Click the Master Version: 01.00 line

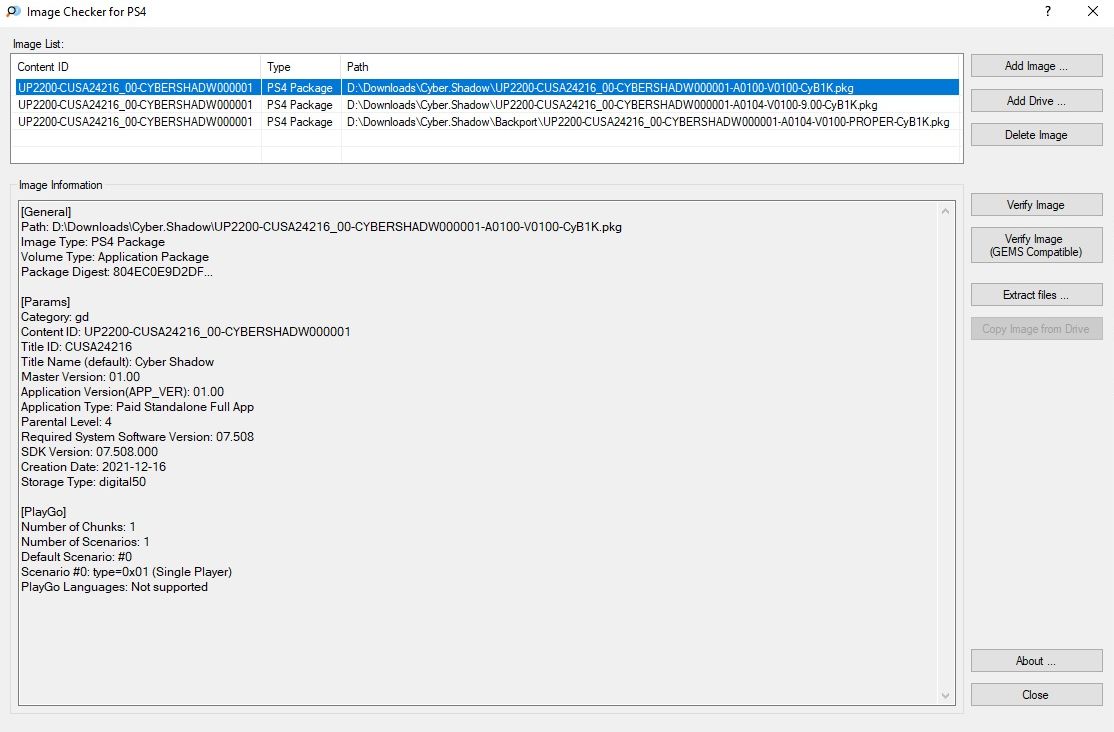[80, 377]
